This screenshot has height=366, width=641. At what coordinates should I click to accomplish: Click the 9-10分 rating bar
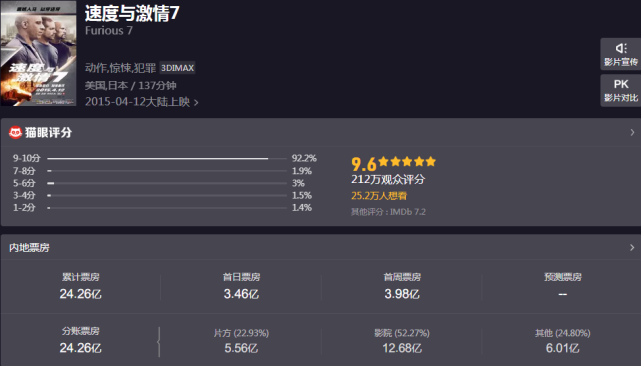pyautogui.click(x=167, y=158)
